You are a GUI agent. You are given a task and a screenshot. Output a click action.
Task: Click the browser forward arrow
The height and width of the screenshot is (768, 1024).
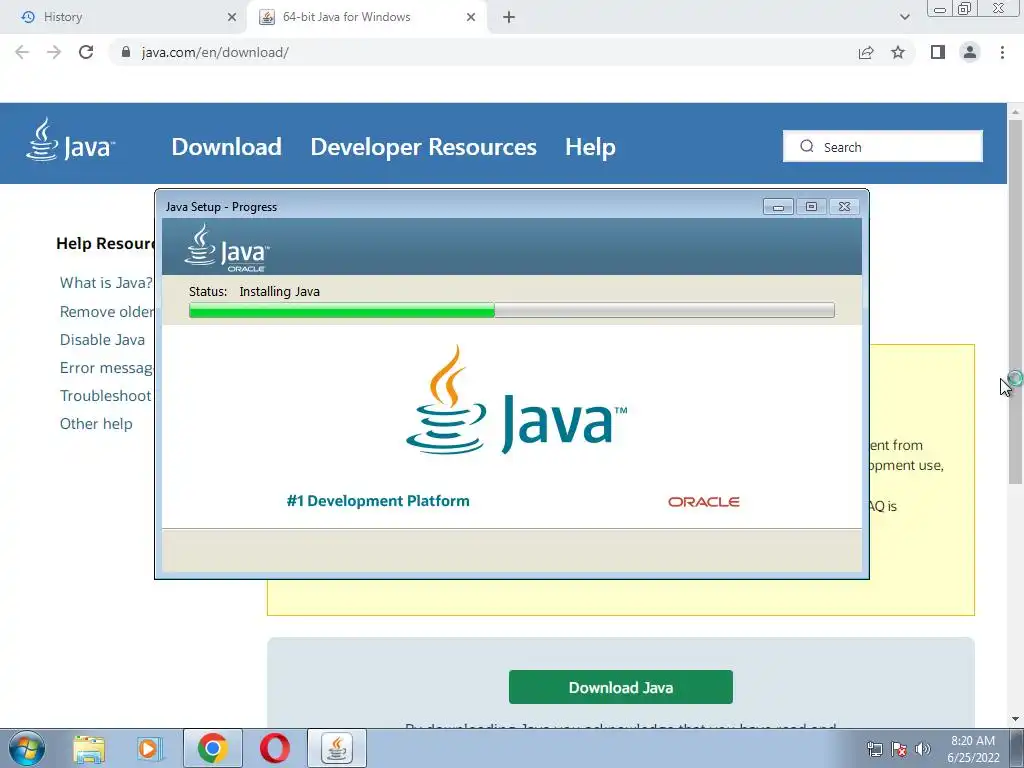(x=54, y=52)
